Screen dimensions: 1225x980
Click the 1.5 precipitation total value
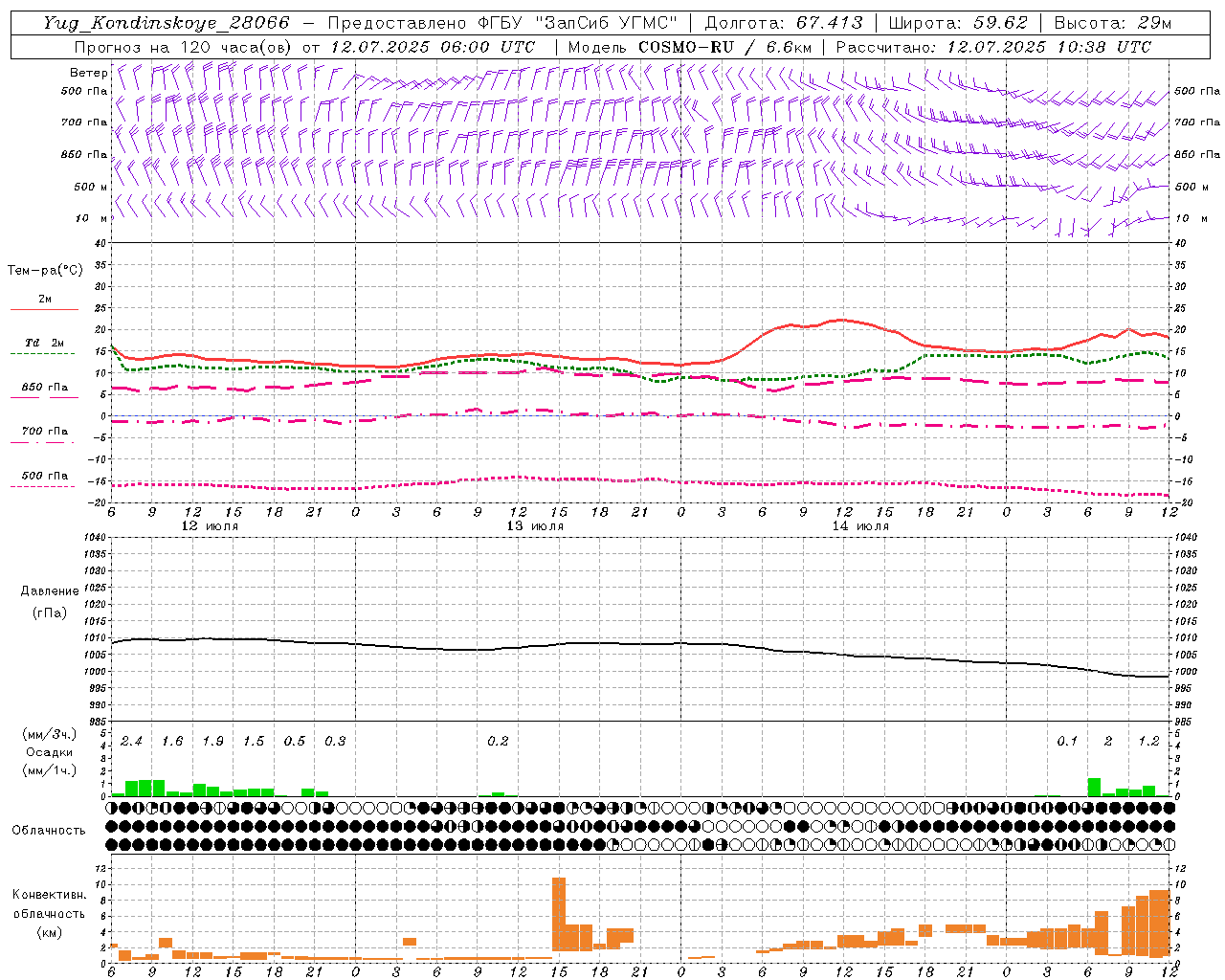pyautogui.click(x=254, y=742)
